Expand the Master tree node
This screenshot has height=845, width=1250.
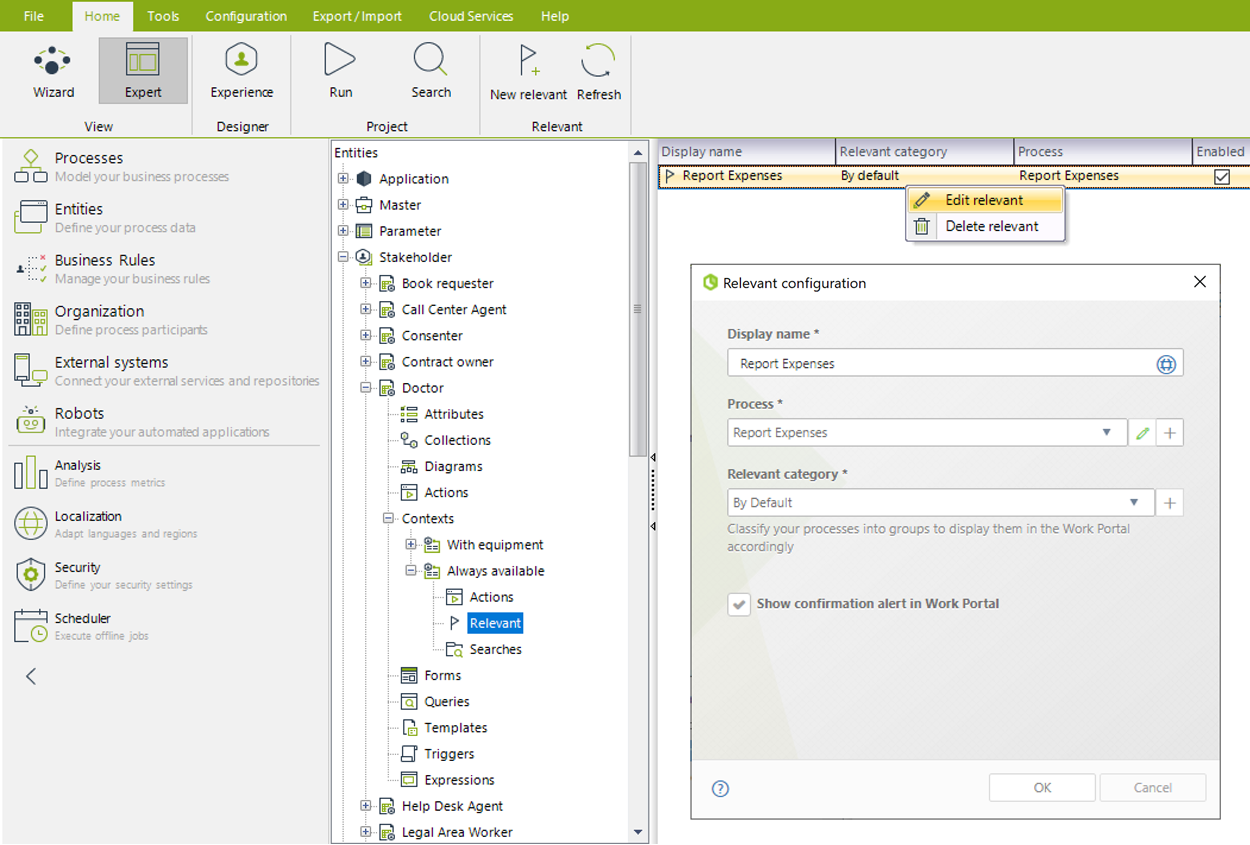(343, 205)
